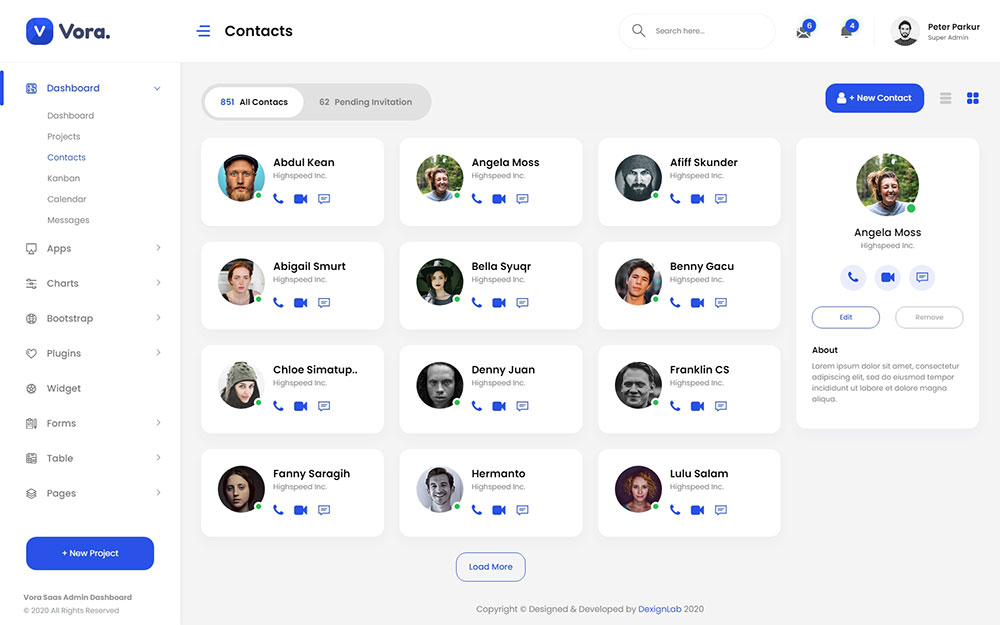Click the Load More button

(x=490, y=567)
